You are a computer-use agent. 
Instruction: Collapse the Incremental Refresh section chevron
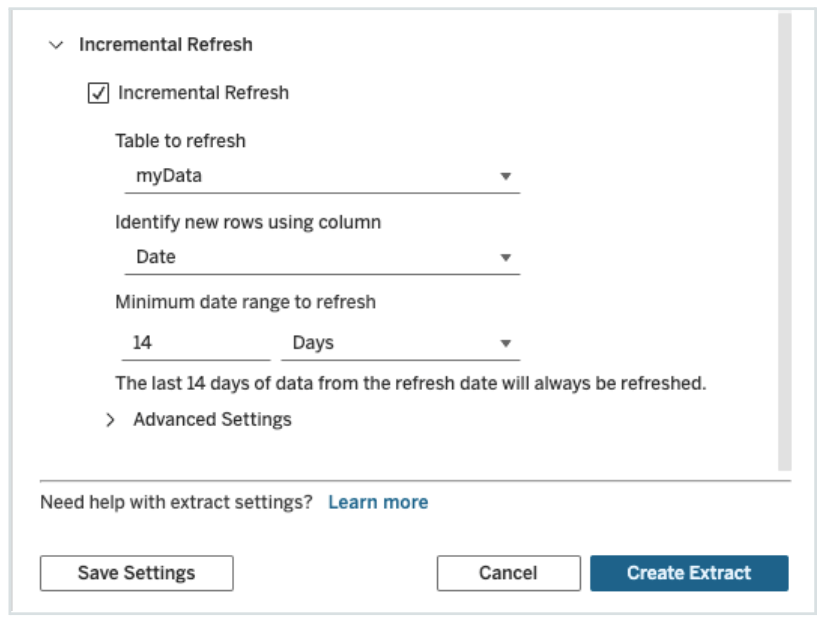57,45
